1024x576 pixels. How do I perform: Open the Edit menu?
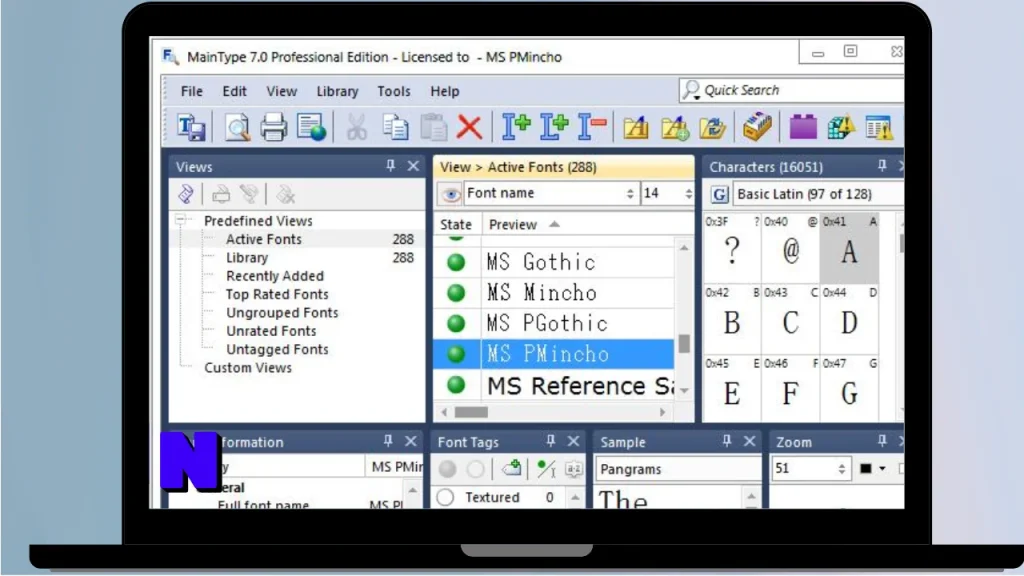234,91
